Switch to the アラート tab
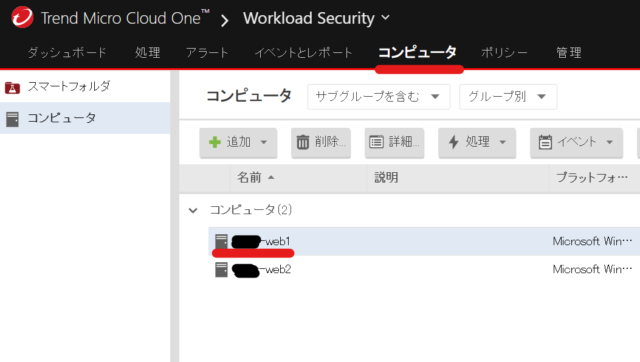The height and width of the screenshot is (362, 640). (207, 53)
